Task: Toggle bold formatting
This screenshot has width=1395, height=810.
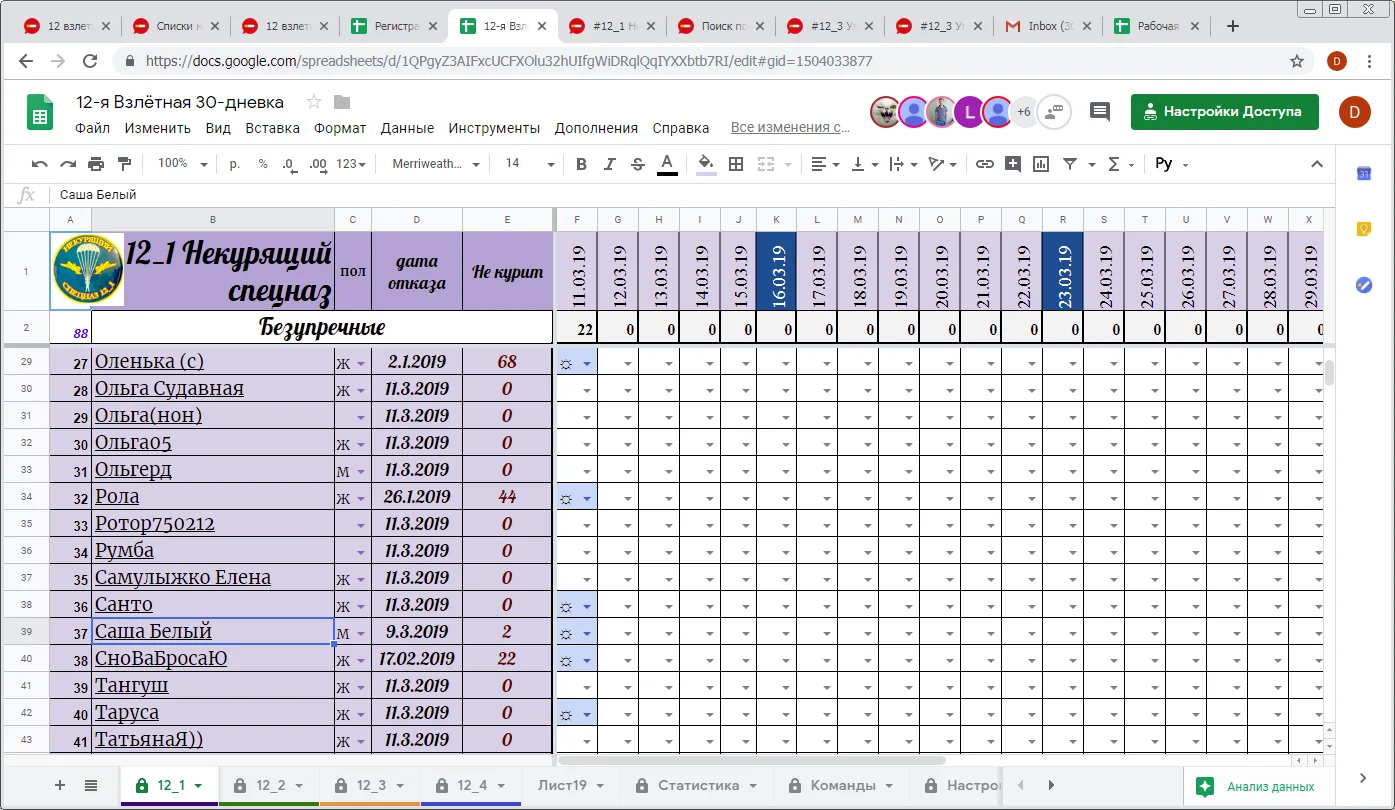Action: (582, 164)
